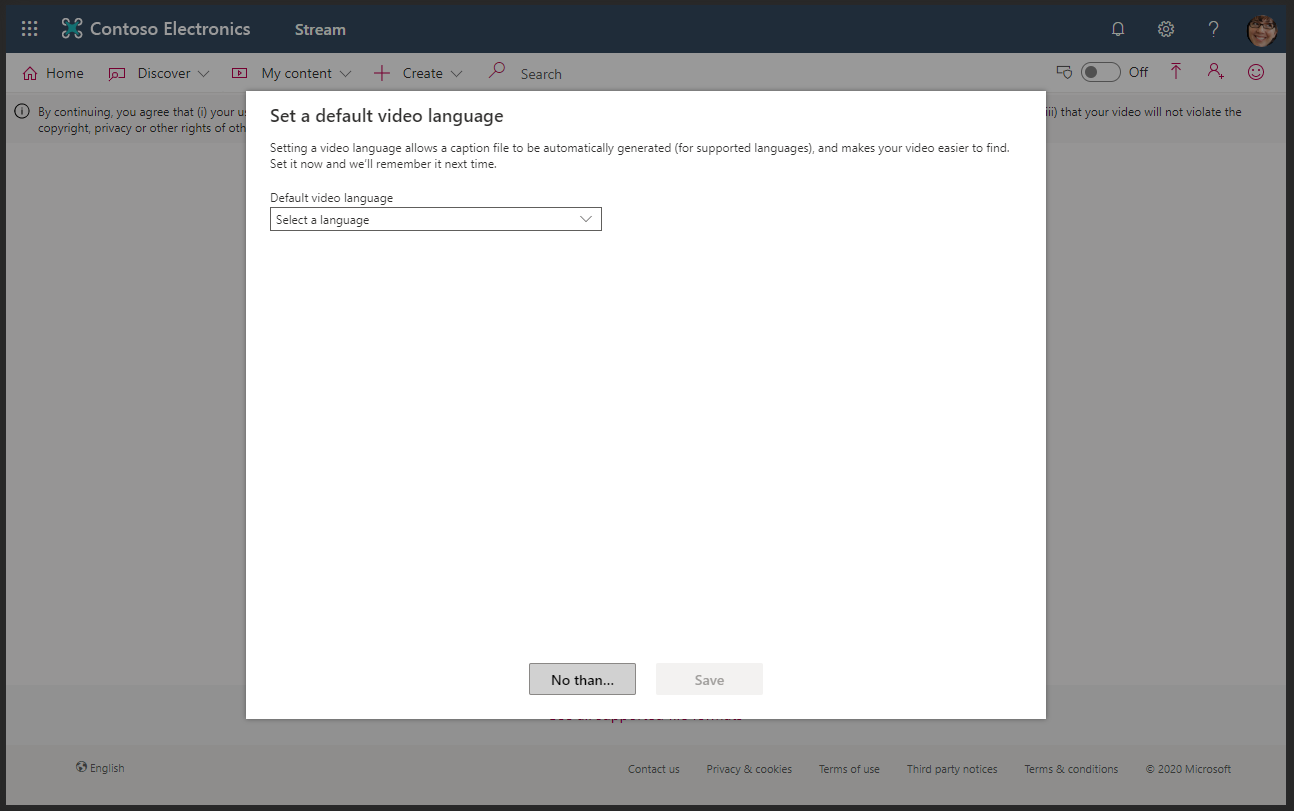Click the Home house icon
Screen dimensions: 1294x811
coord(29,73)
